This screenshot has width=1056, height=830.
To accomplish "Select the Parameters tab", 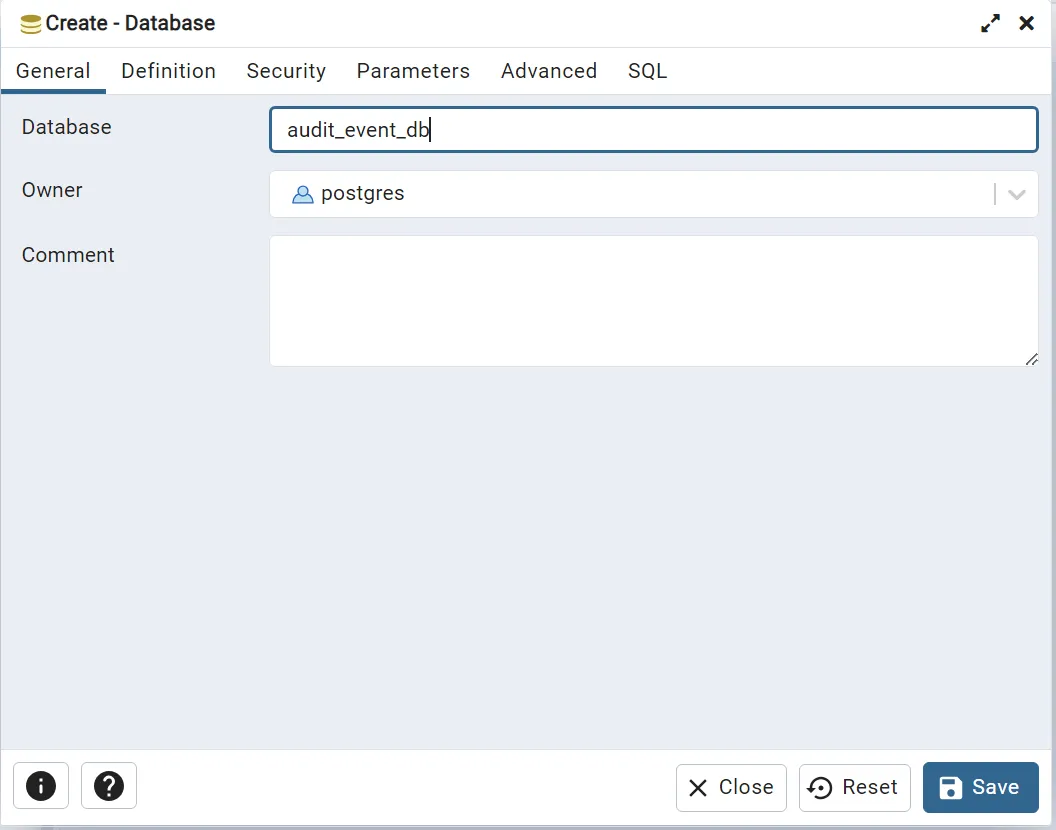I will (413, 71).
